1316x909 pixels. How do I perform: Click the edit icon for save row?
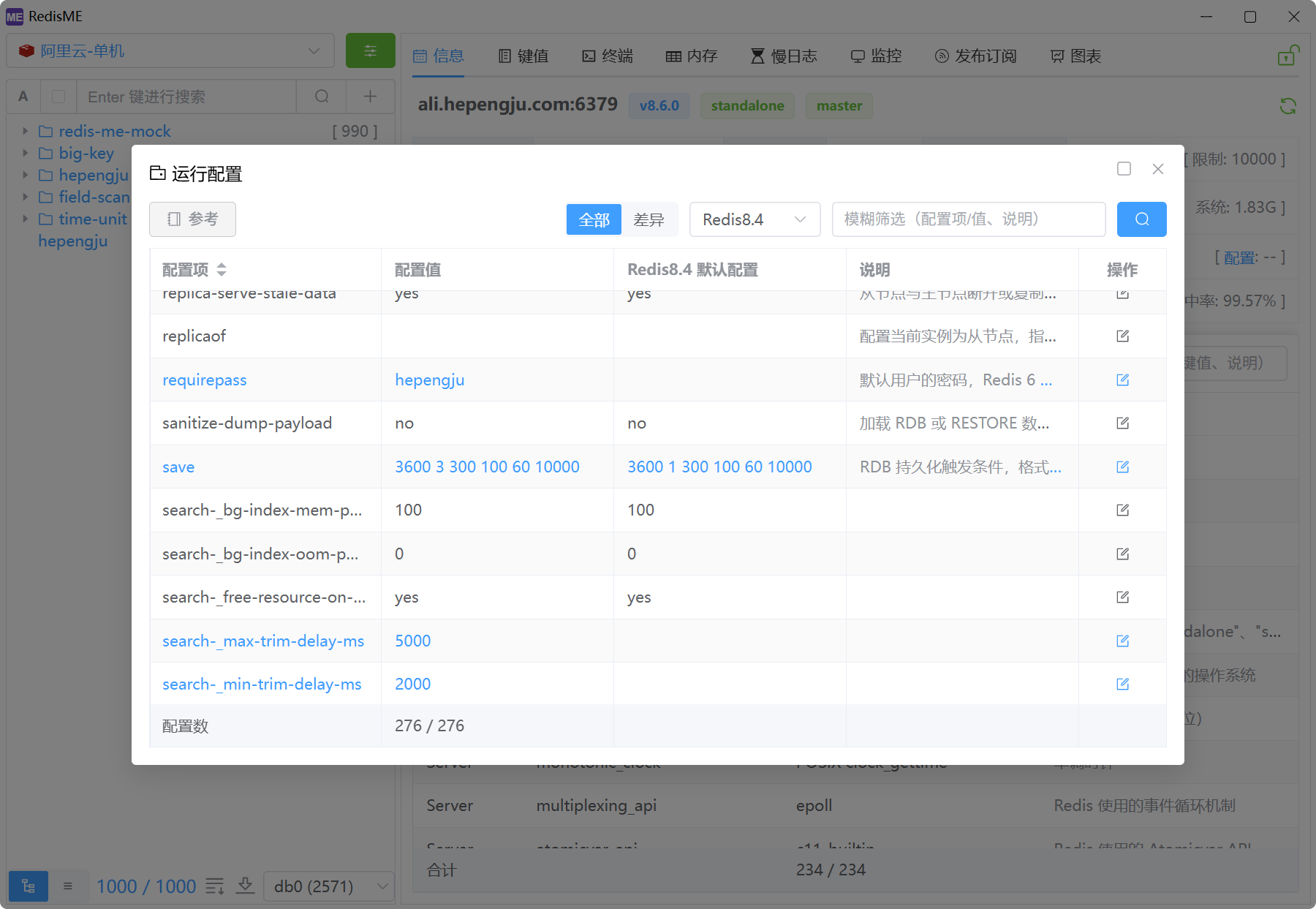click(1122, 467)
